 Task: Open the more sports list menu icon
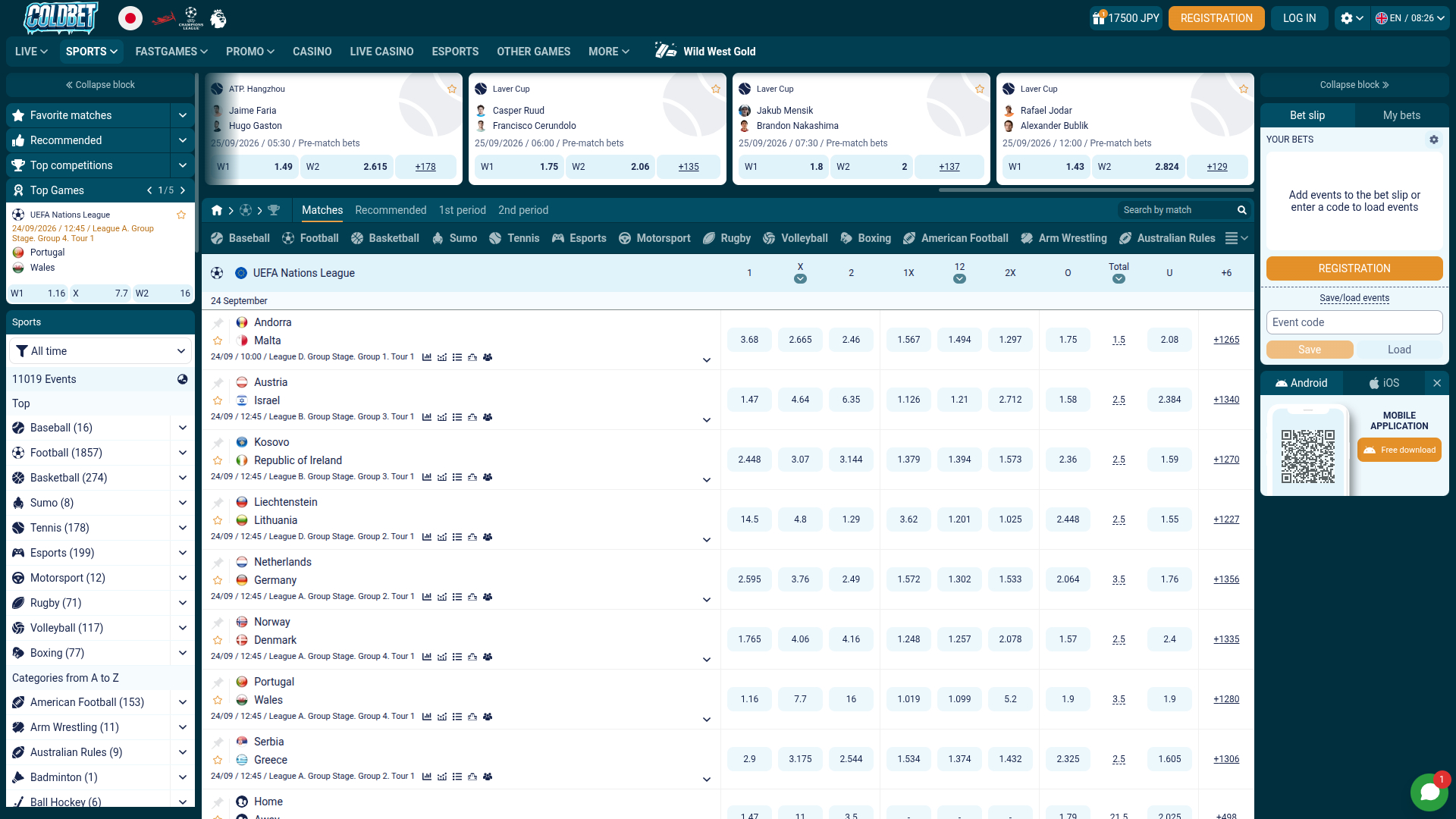pos(1237,238)
